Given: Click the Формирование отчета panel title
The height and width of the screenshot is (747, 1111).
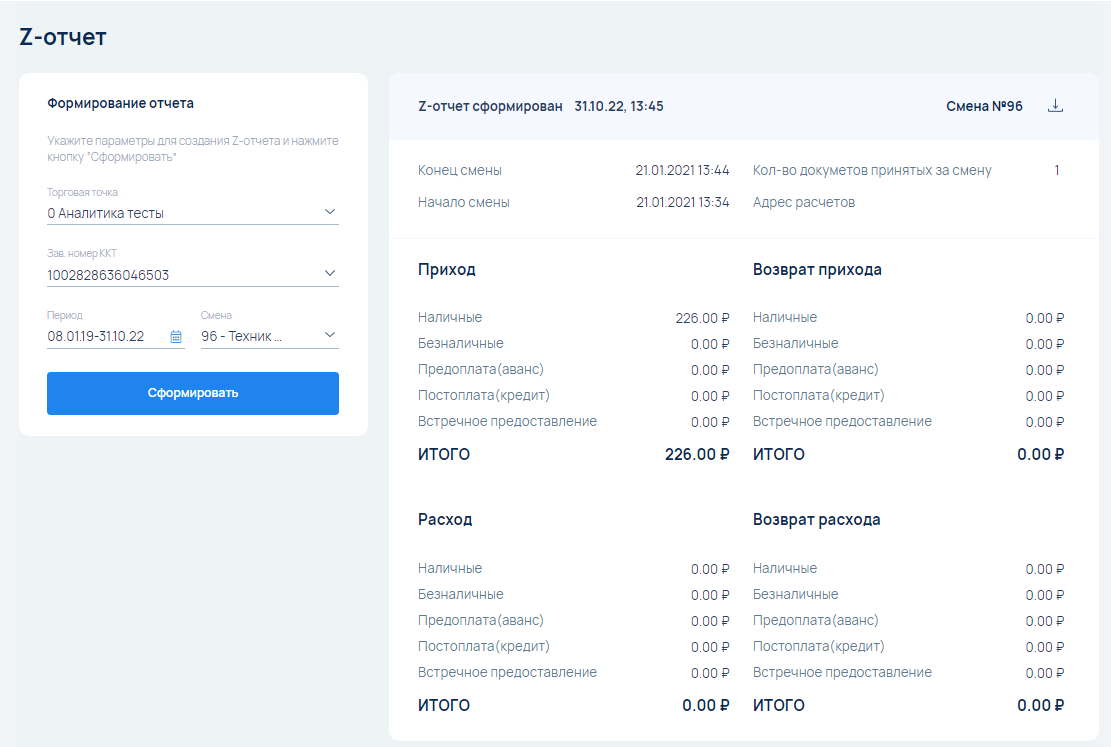Looking at the screenshot, I should pyautogui.click(x=120, y=103).
